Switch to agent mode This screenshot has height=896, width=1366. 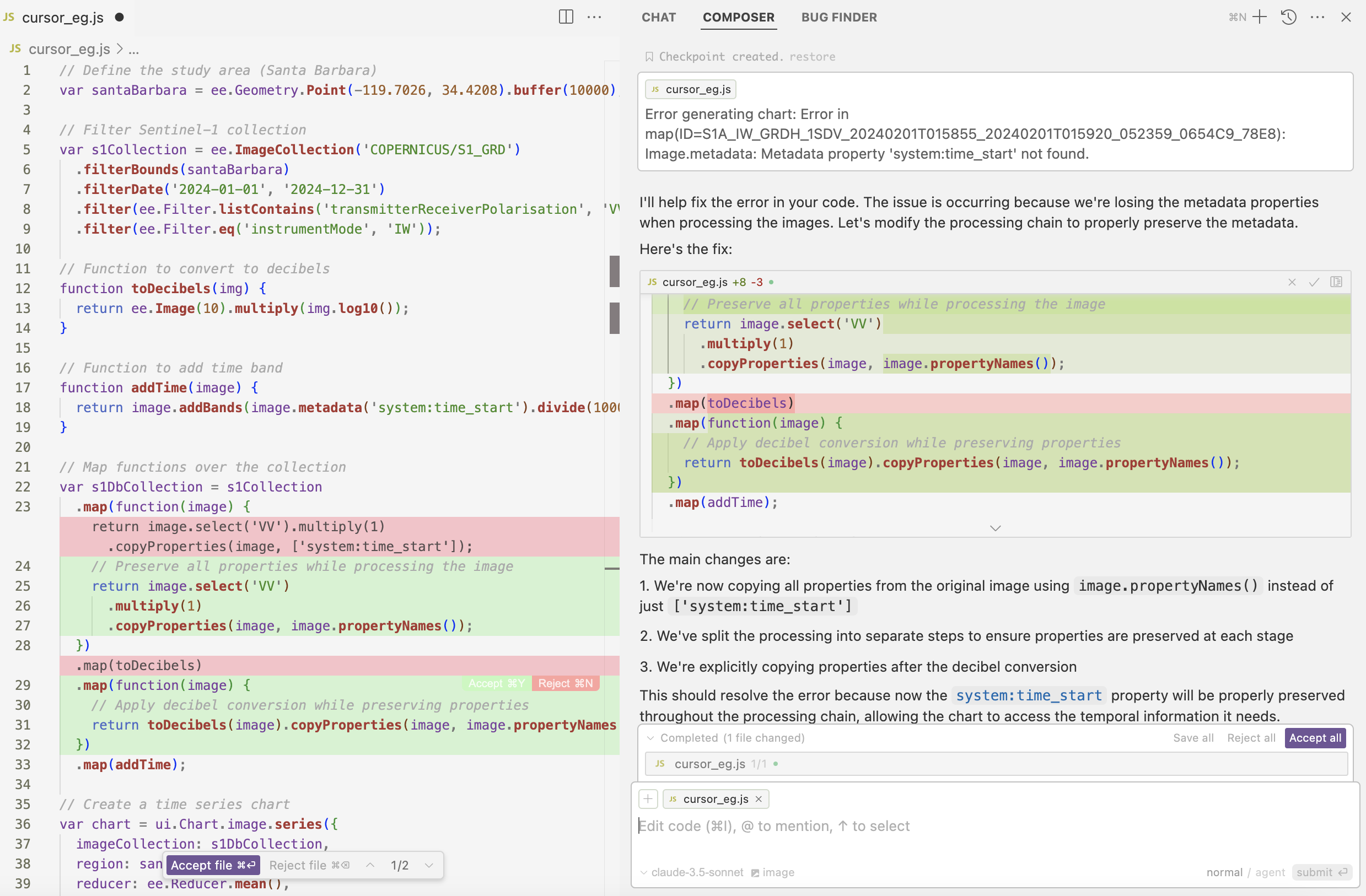[1270, 872]
